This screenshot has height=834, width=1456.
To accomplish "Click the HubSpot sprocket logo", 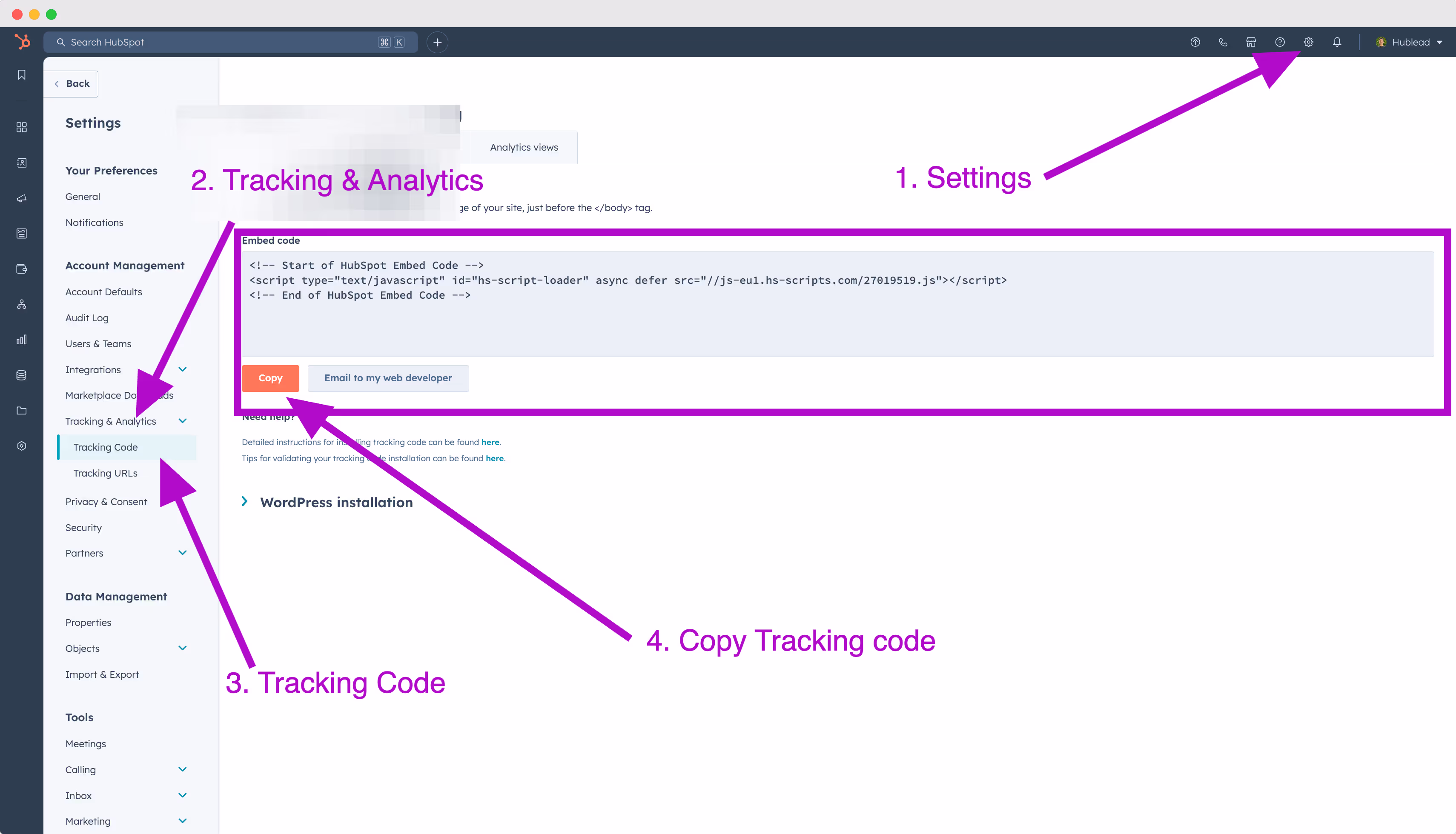I will [x=22, y=42].
